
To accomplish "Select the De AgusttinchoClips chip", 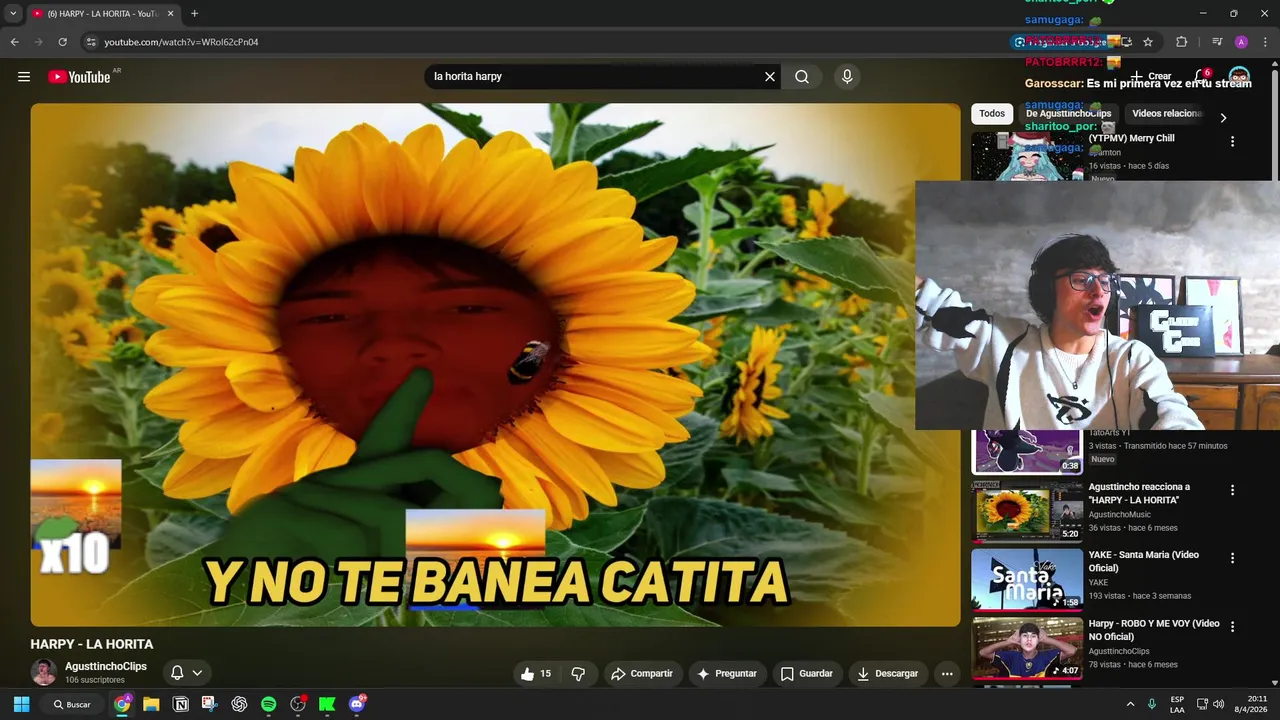I will tap(1068, 114).
